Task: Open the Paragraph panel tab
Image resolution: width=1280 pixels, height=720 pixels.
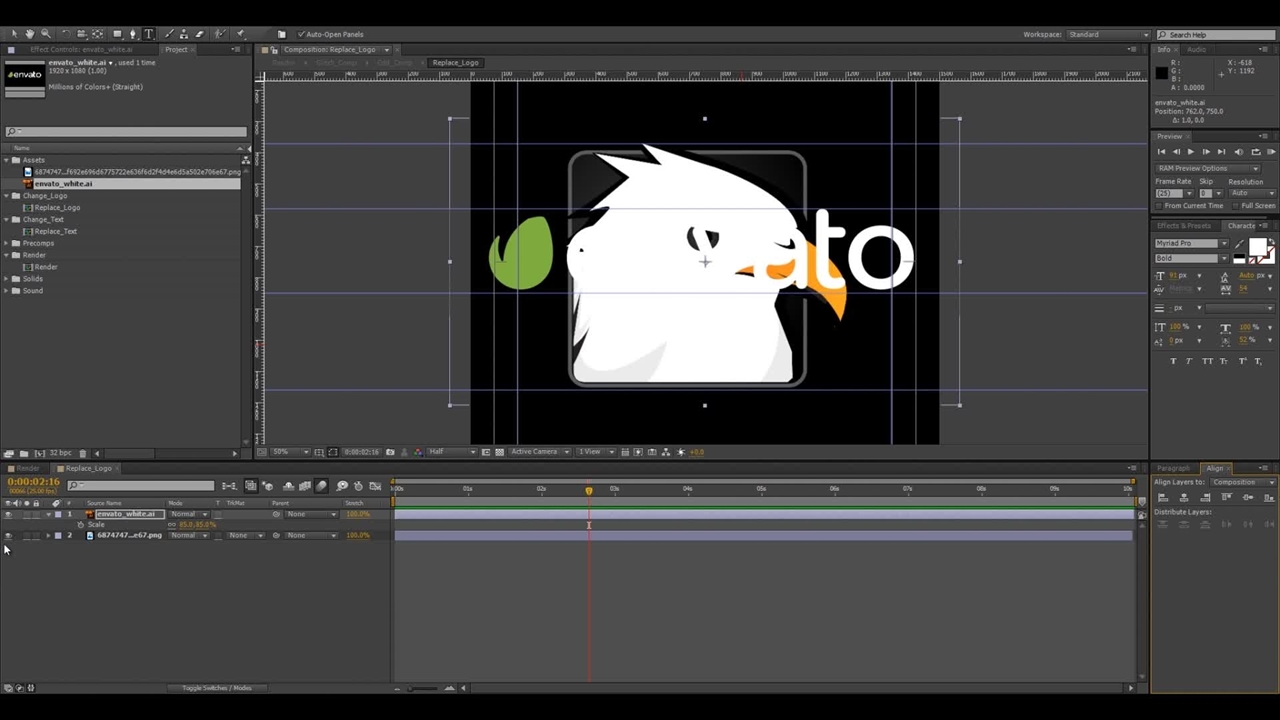Action: [1173, 468]
